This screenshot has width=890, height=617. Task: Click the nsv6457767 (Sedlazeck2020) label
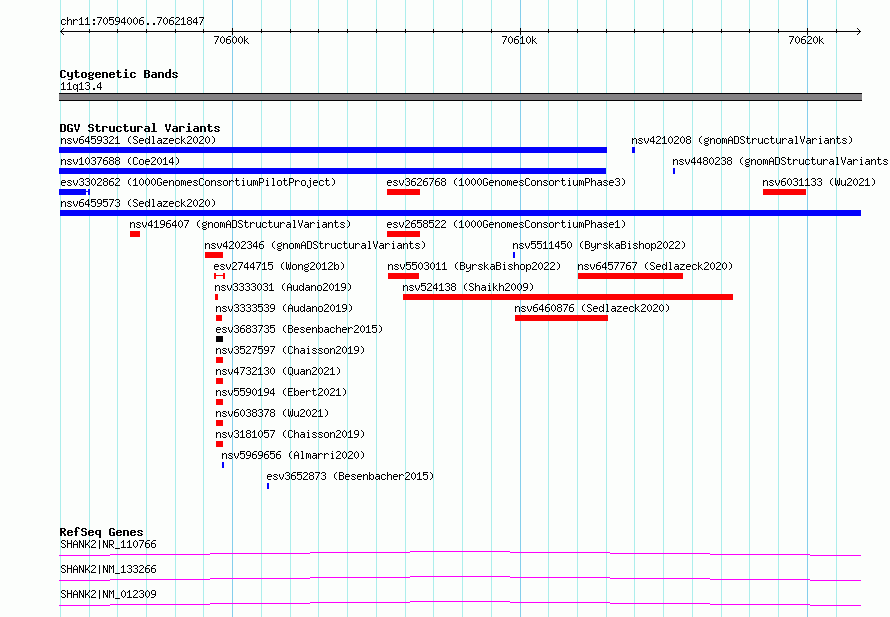click(x=655, y=266)
